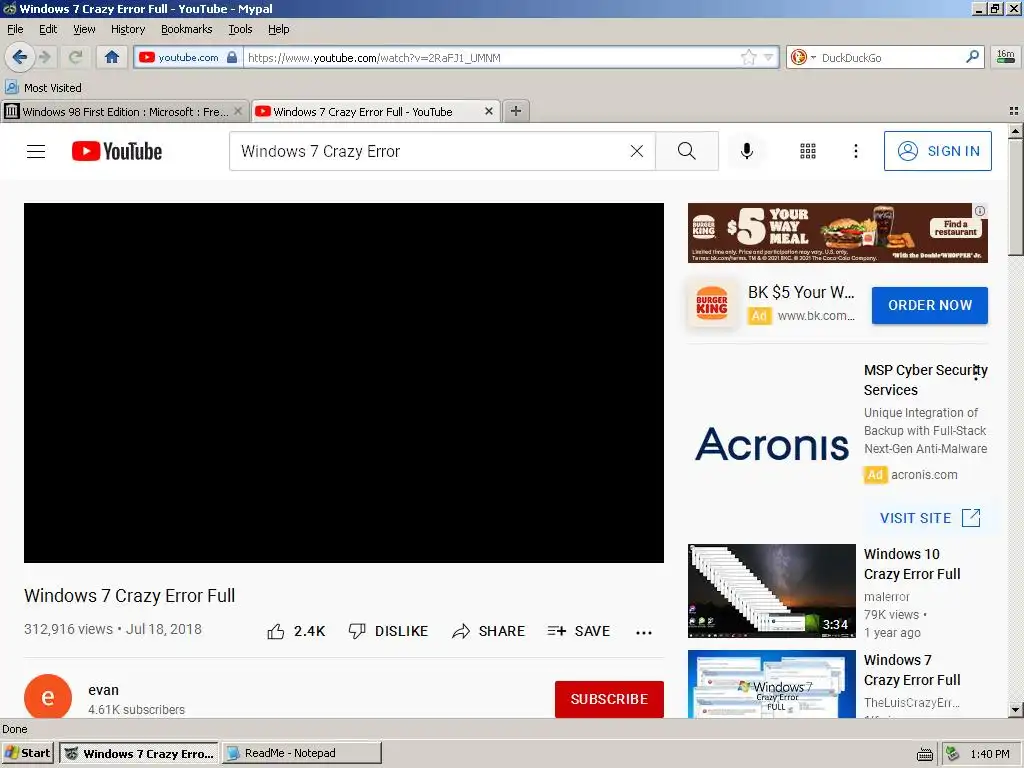Open the evan channel name link
The width and height of the screenshot is (1024, 768).
pos(103,690)
